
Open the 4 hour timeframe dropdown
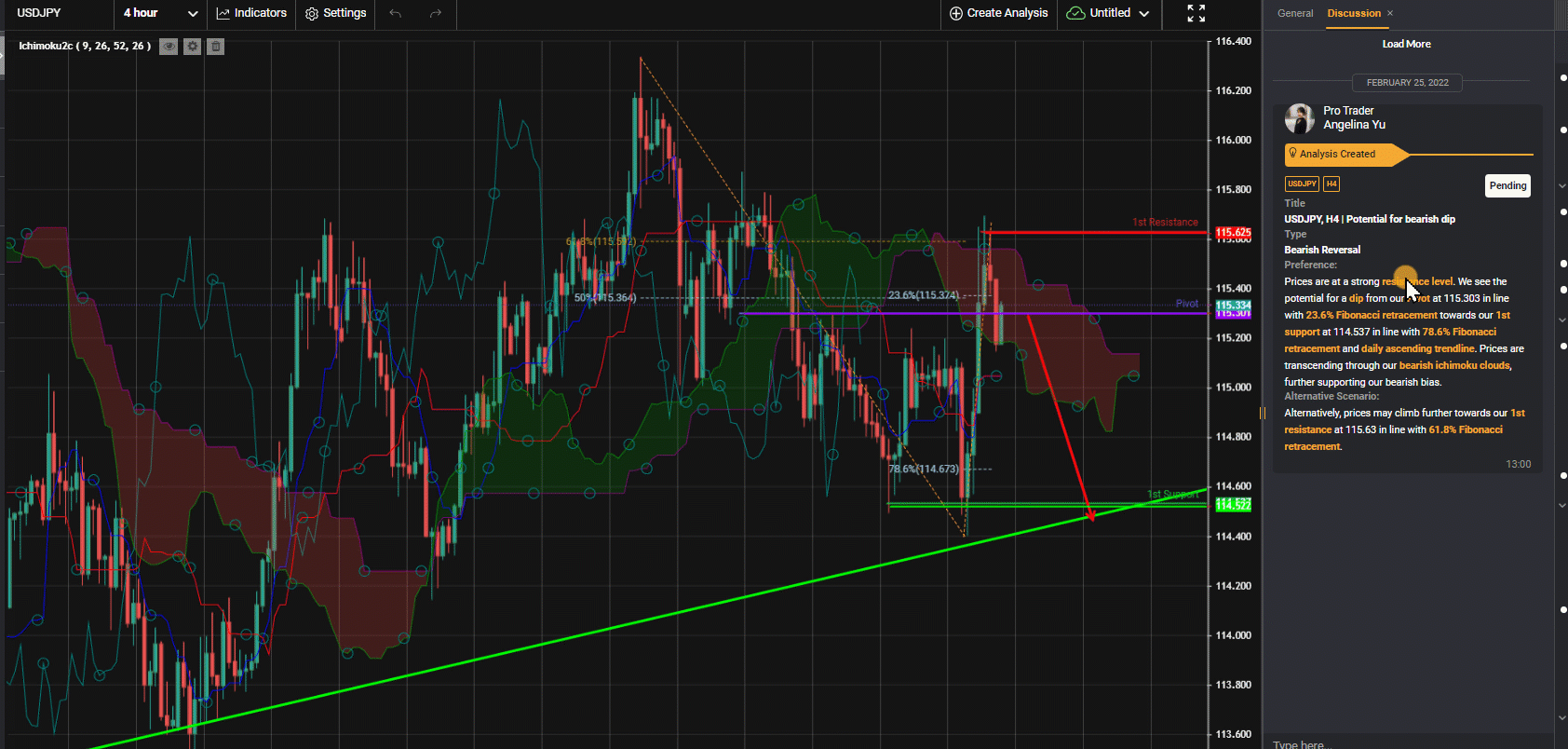coord(160,13)
